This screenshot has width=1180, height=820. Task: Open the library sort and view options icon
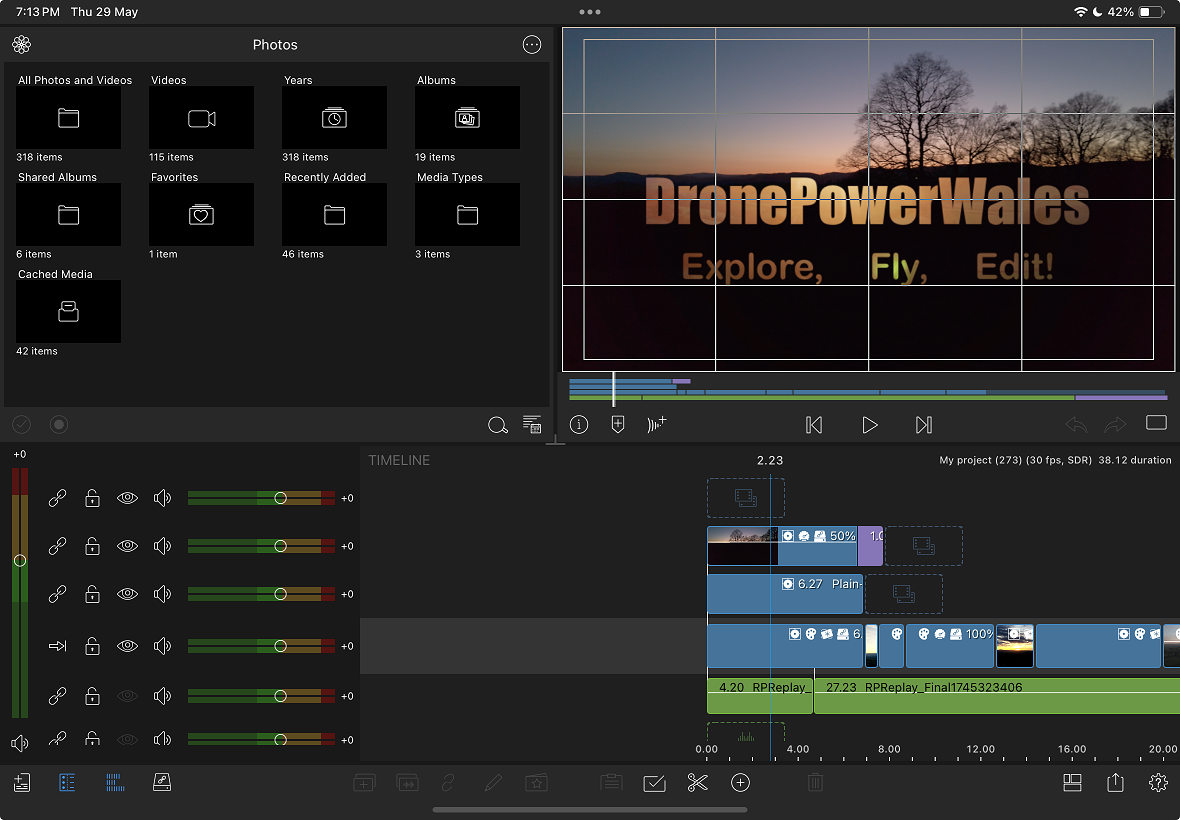click(x=532, y=424)
